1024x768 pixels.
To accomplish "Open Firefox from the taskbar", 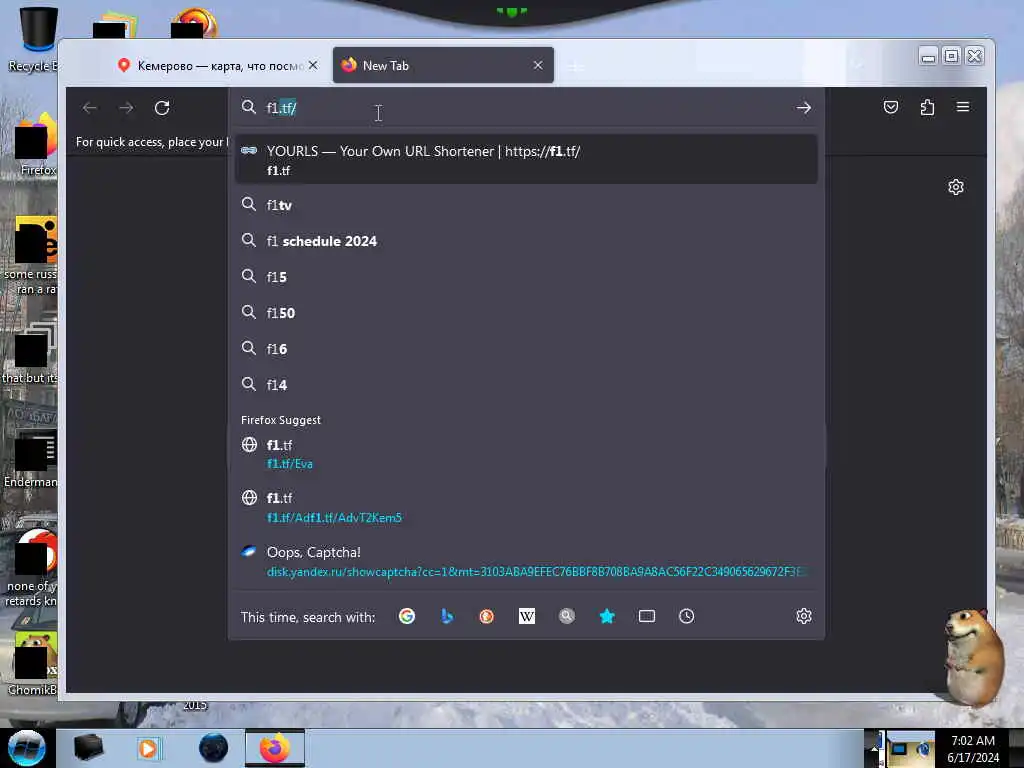I will [x=275, y=748].
